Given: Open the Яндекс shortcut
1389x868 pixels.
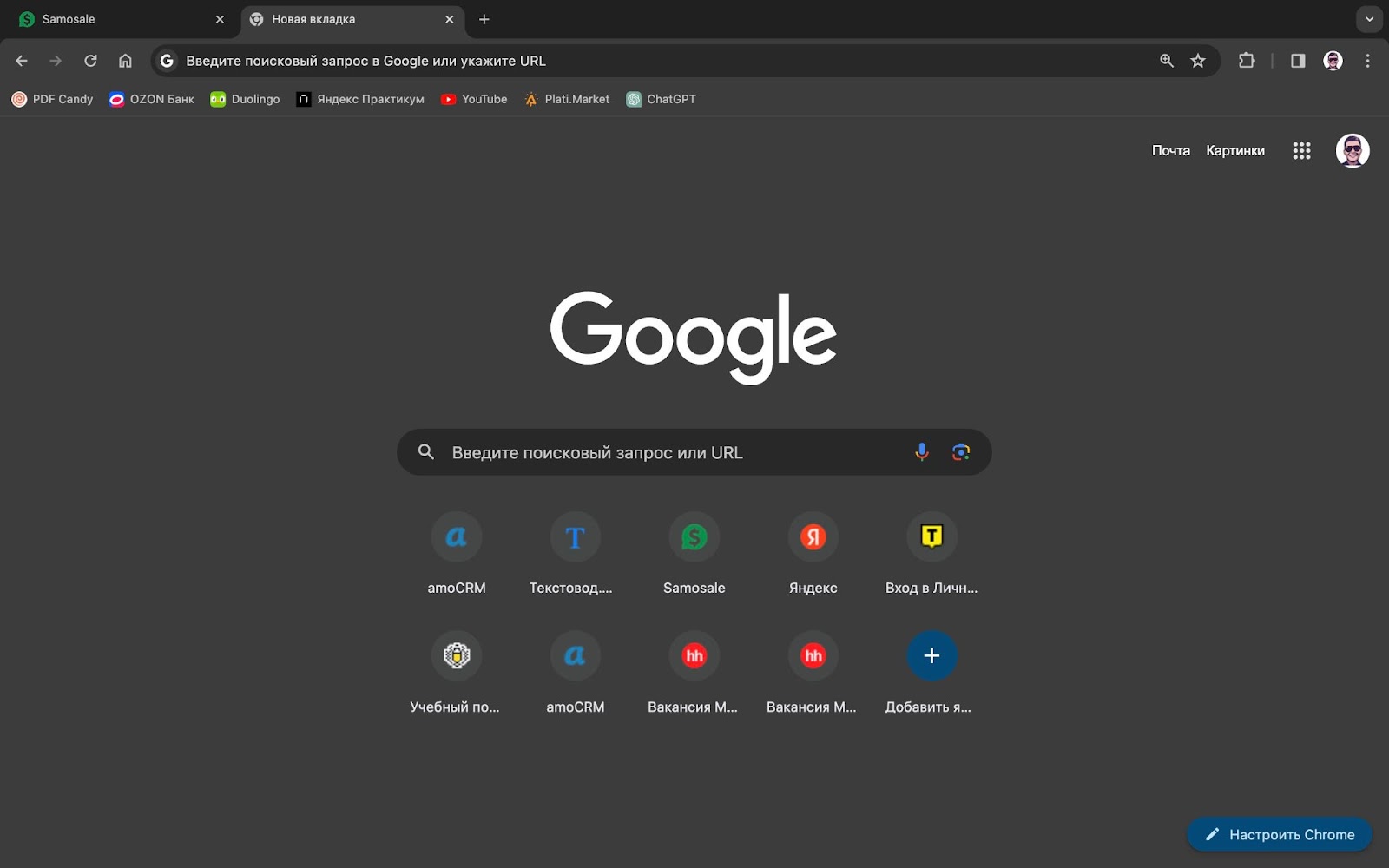Looking at the screenshot, I should tap(813, 553).
